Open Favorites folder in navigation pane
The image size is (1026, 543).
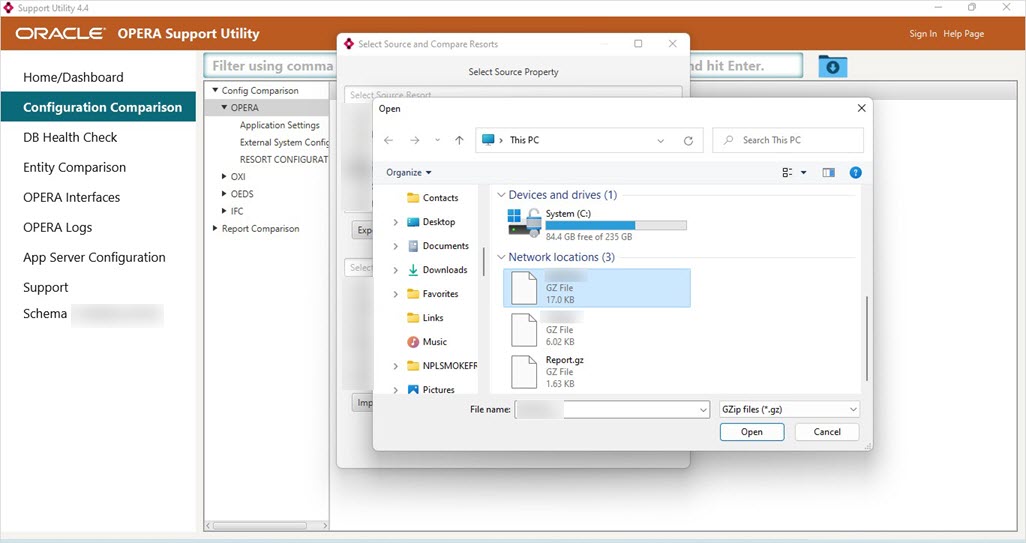pyautogui.click(x=433, y=294)
